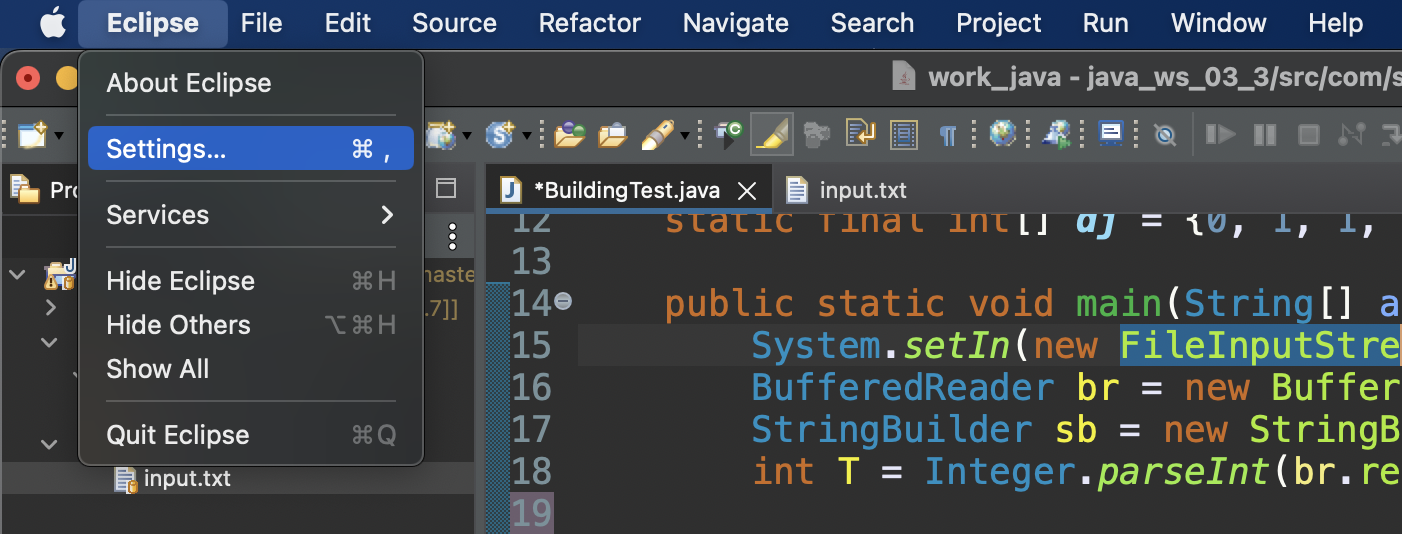Toggle Show Whitespace Characters pilcrow icon
The height and width of the screenshot is (534, 1402).
(x=947, y=135)
